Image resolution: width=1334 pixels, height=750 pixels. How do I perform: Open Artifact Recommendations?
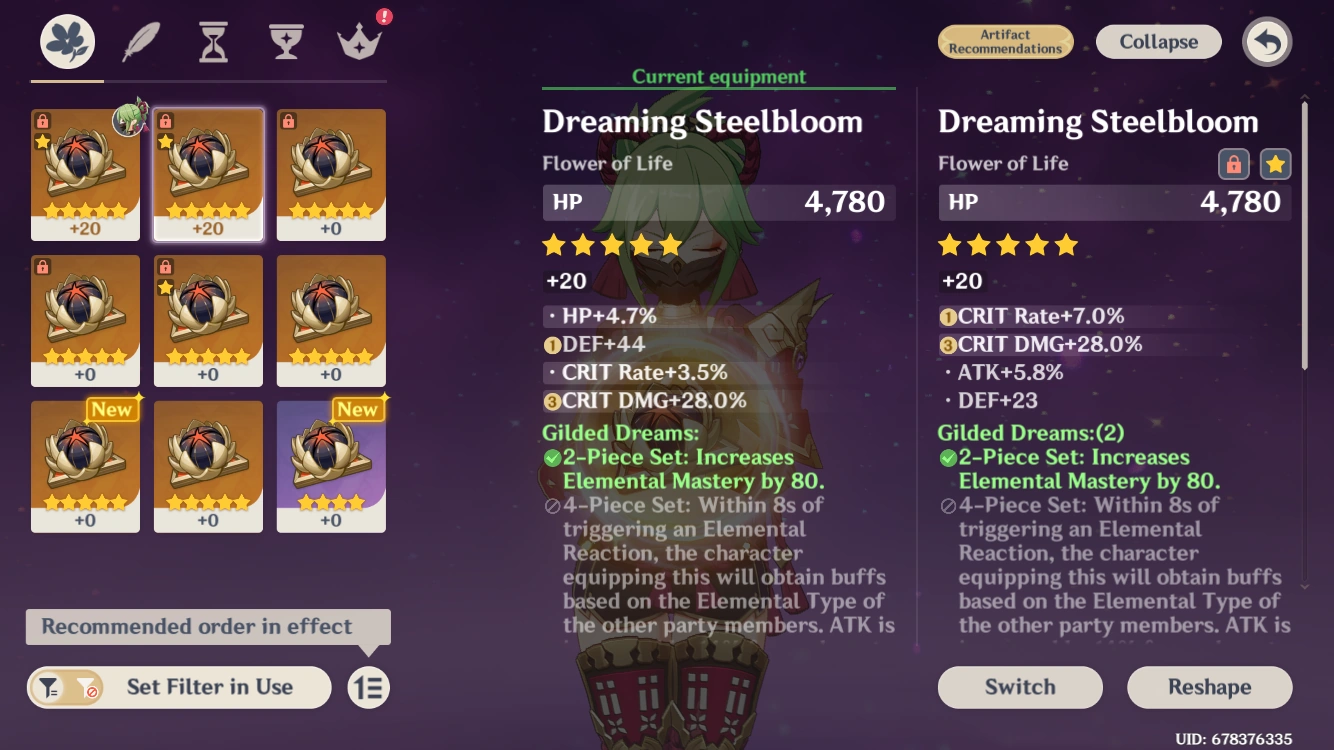1005,42
